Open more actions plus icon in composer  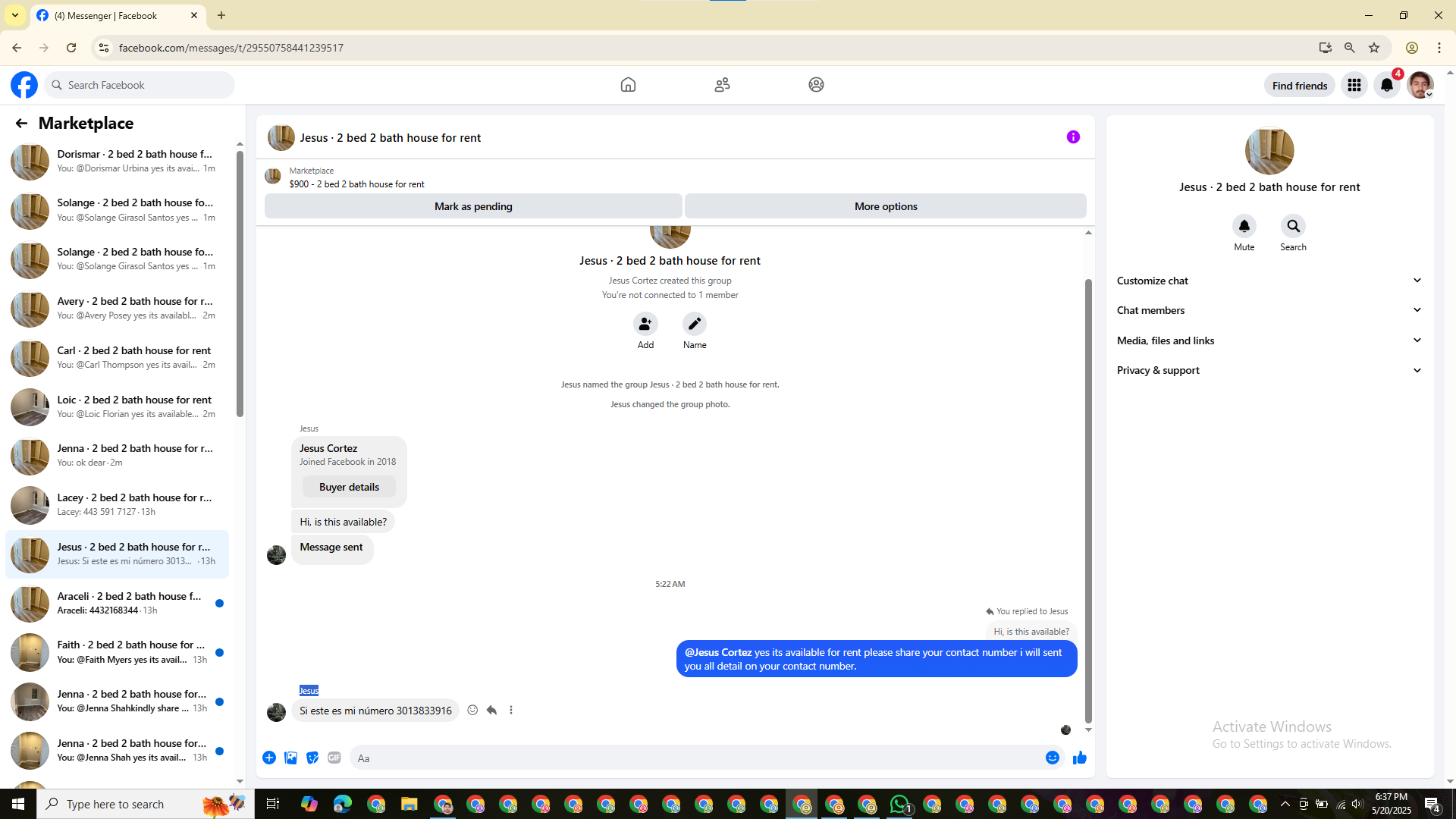(269, 758)
